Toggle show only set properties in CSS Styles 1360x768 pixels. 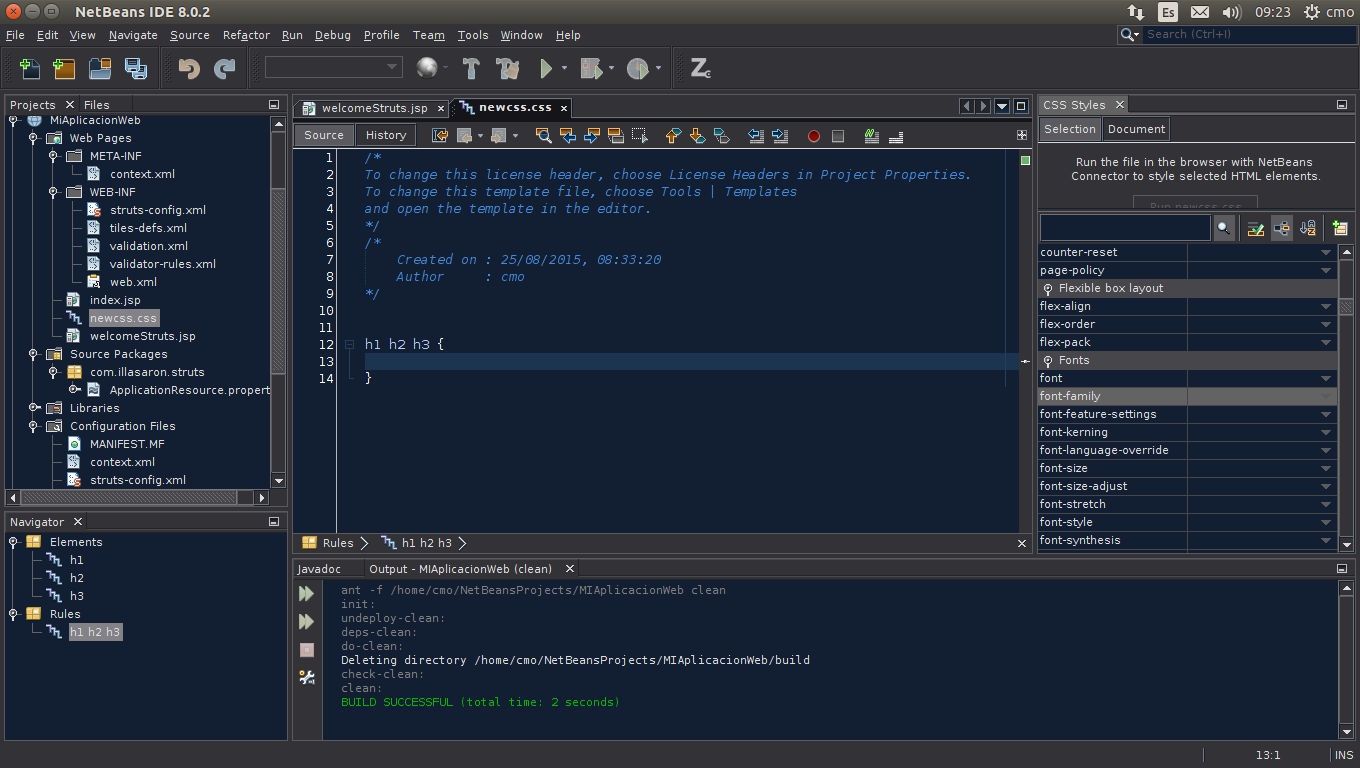1256,228
